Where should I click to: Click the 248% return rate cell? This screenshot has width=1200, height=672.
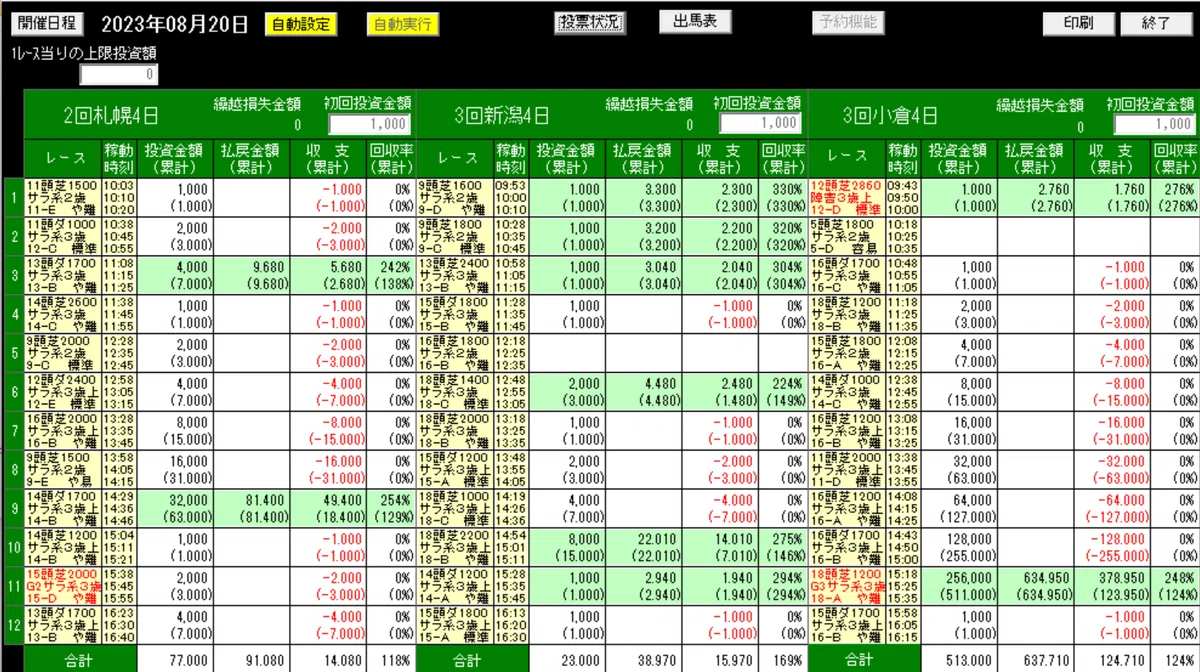[x=1175, y=586]
